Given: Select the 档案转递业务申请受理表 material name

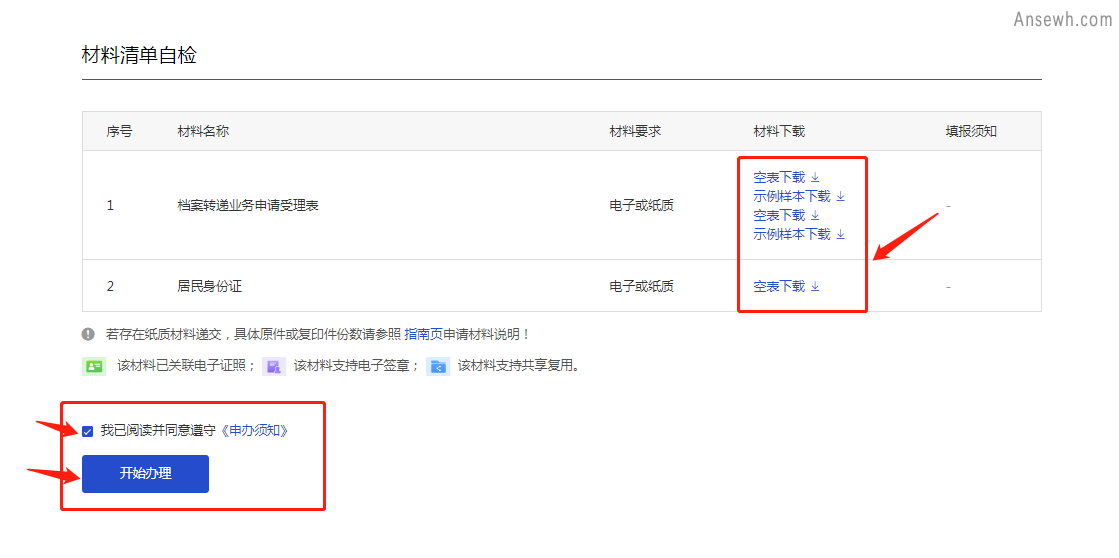Looking at the screenshot, I should pos(247,206).
